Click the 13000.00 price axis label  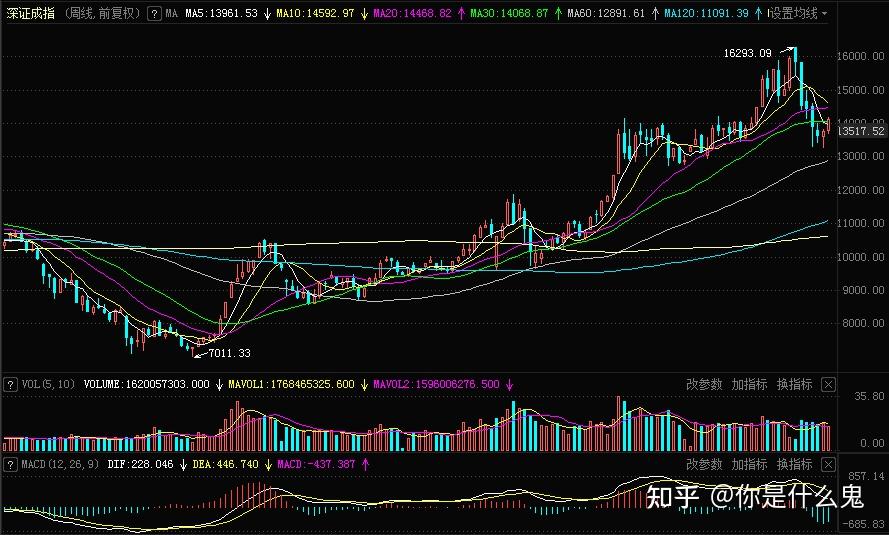click(861, 156)
